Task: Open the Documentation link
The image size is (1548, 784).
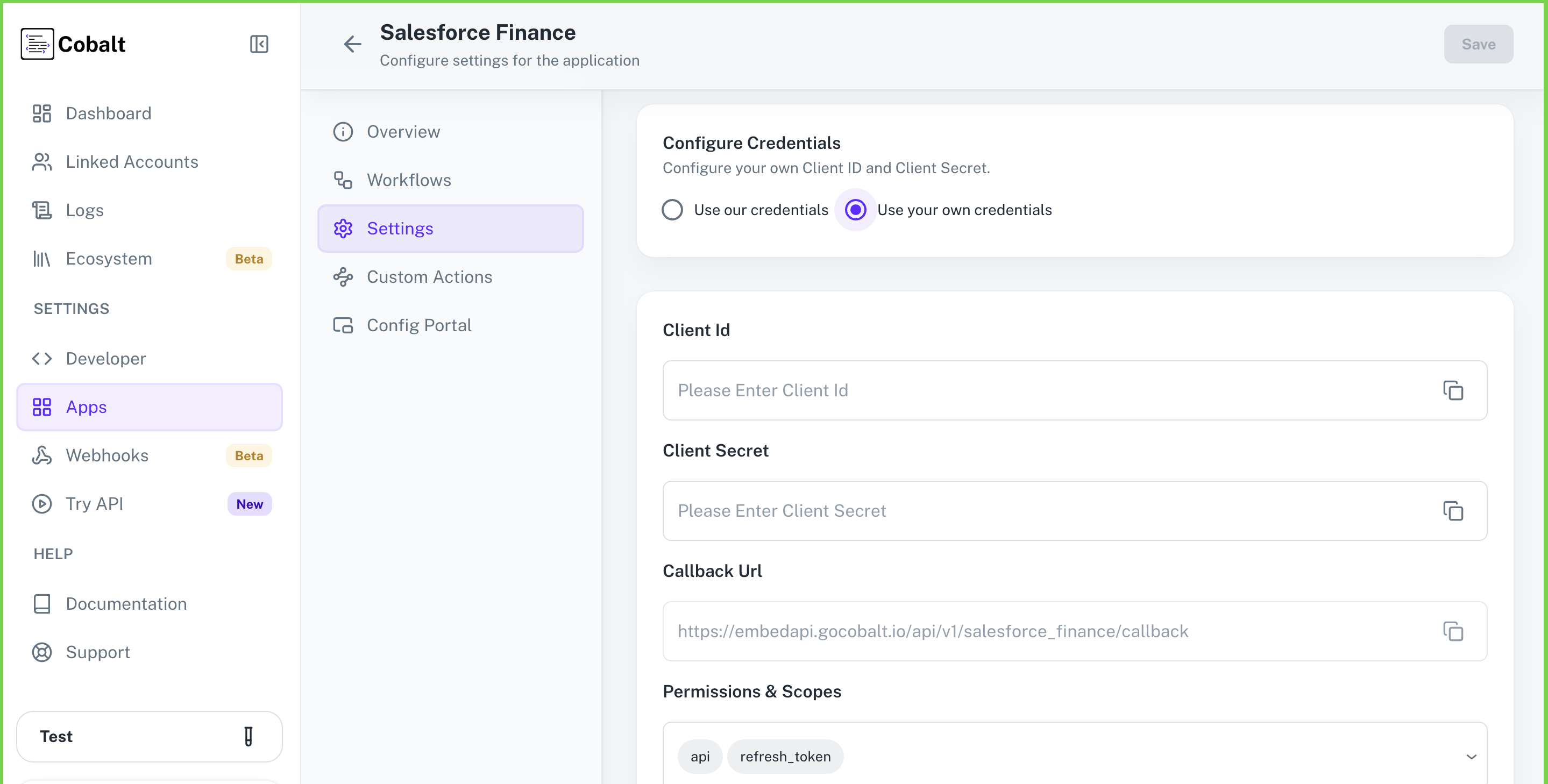Action: click(x=126, y=604)
